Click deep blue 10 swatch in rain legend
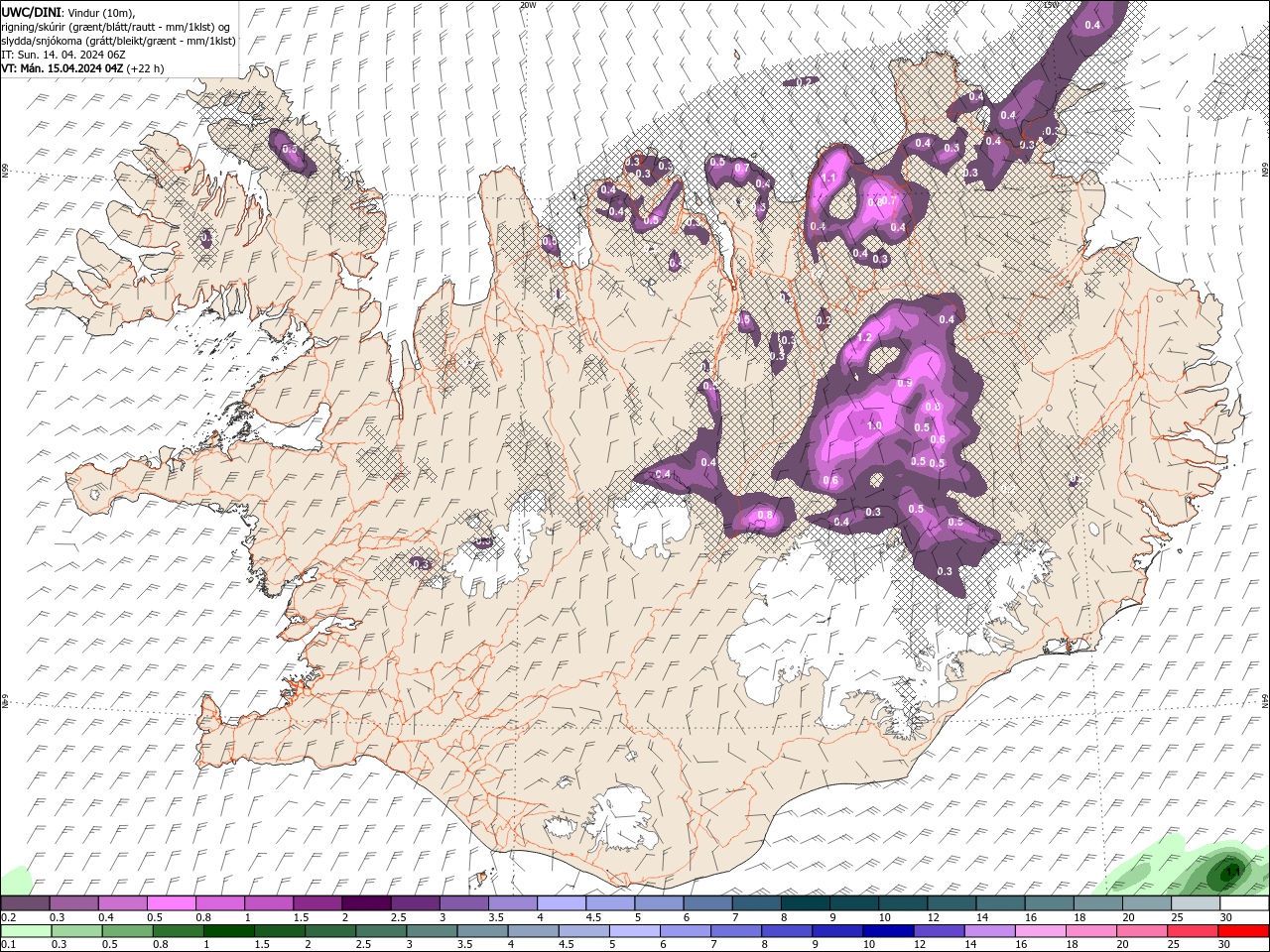 pos(888,931)
